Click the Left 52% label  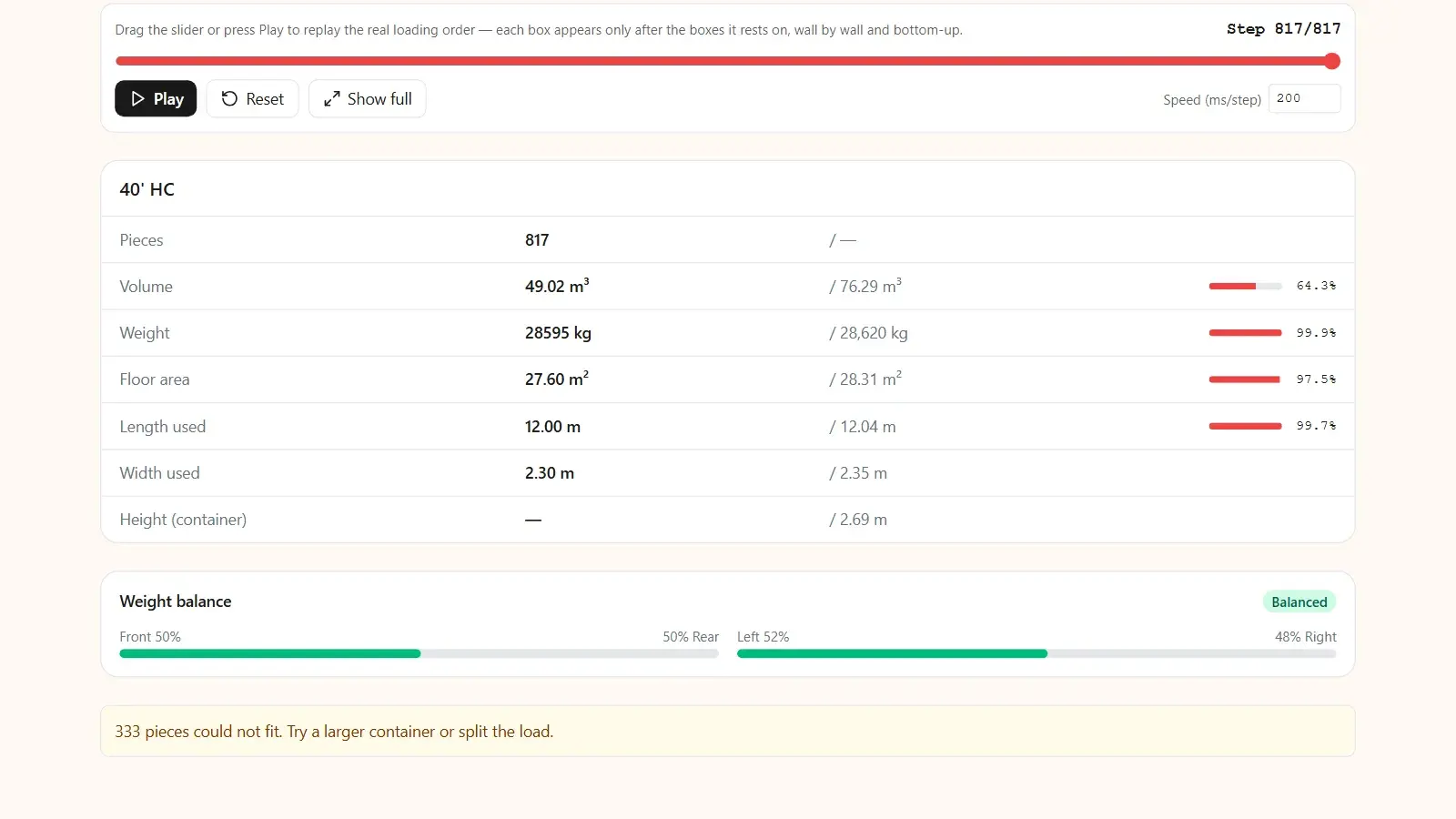click(763, 637)
